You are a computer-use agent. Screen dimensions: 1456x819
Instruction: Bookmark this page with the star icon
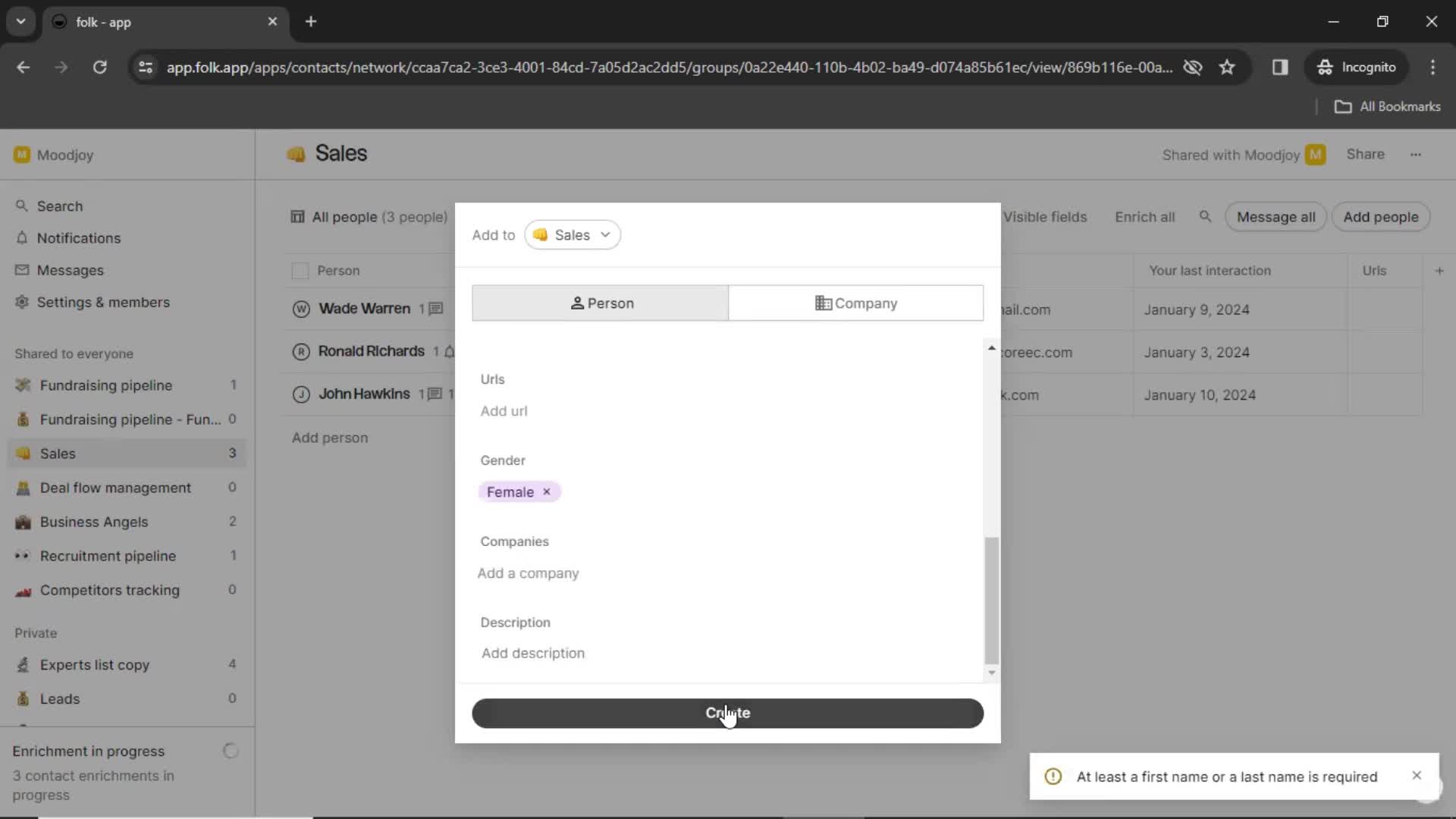(x=1226, y=67)
